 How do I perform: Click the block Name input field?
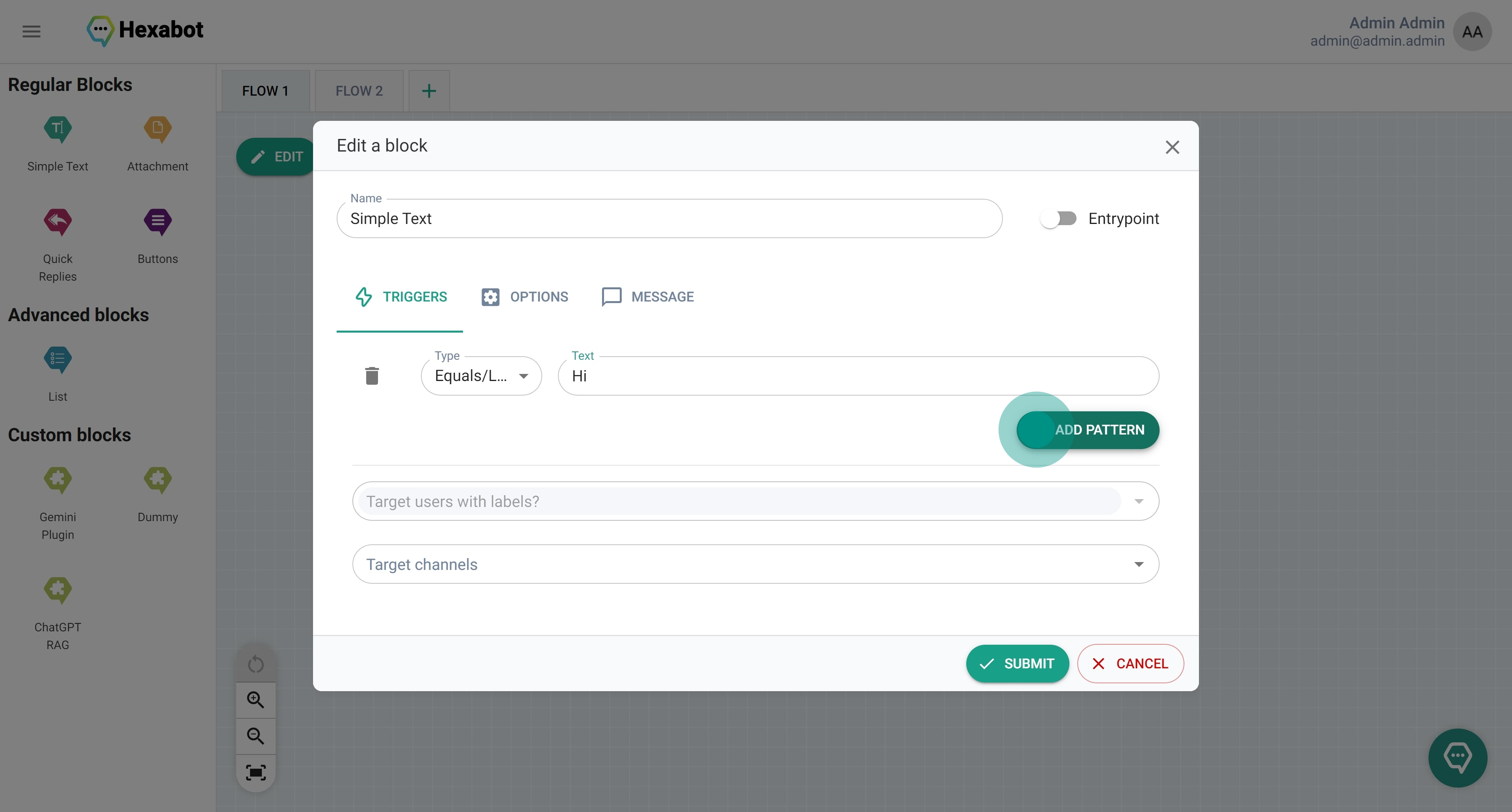pyautogui.click(x=669, y=219)
